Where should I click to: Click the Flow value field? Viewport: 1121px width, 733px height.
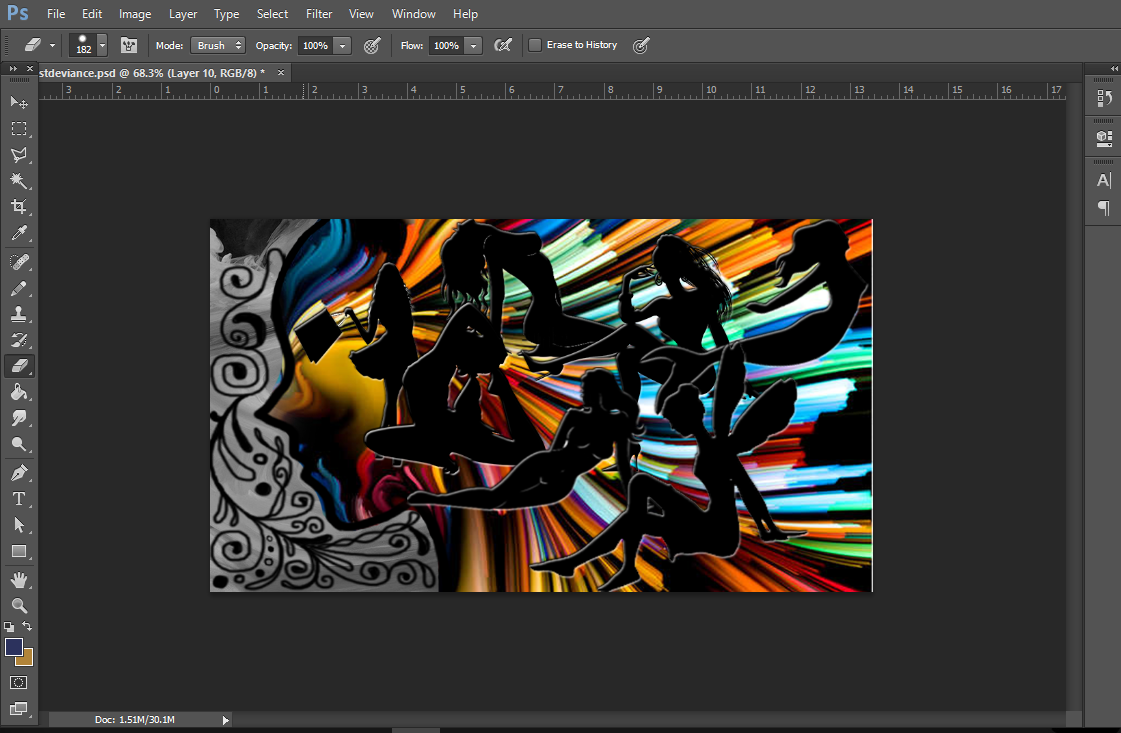click(x=447, y=45)
